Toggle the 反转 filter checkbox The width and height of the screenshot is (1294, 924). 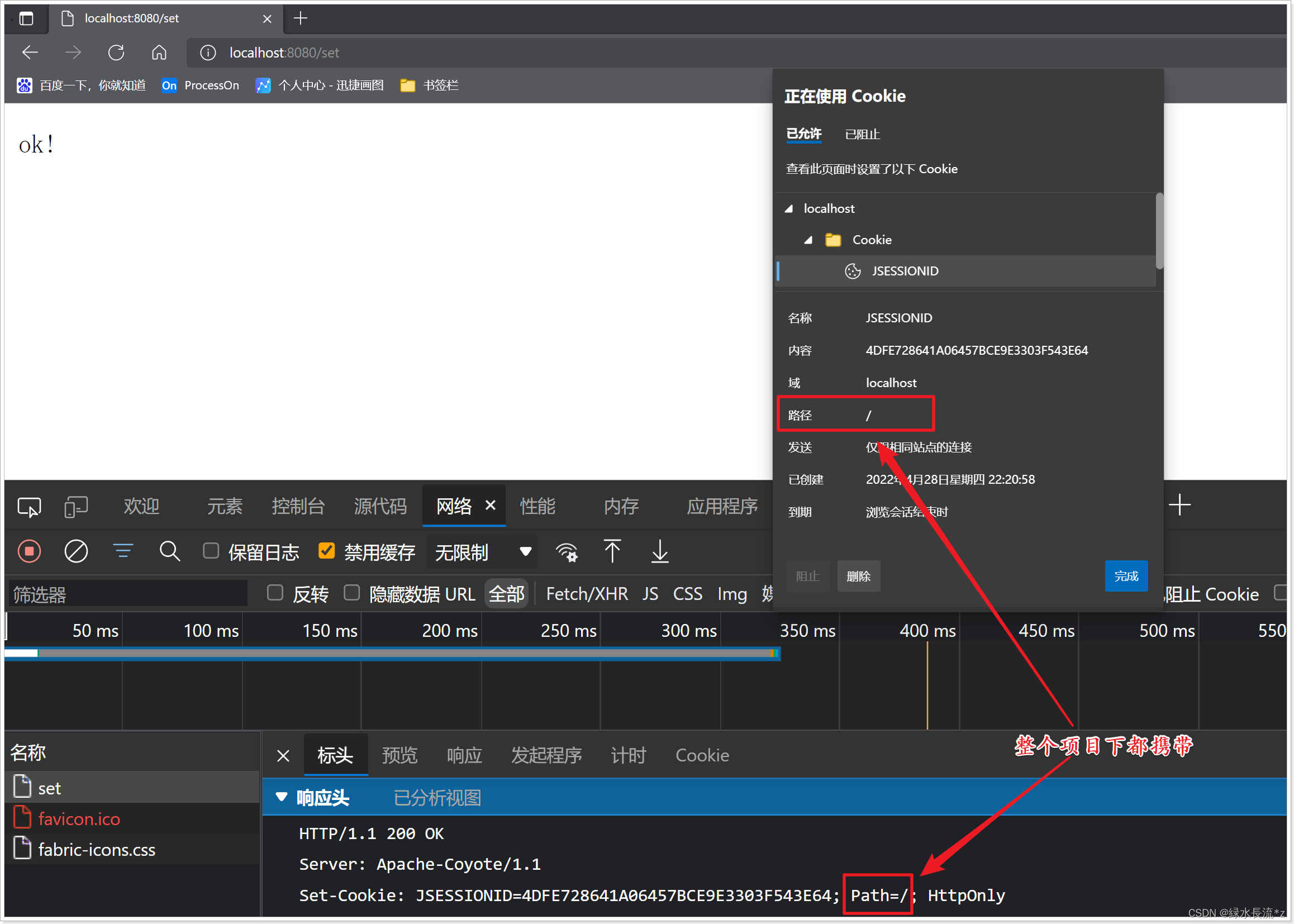tap(275, 593)
